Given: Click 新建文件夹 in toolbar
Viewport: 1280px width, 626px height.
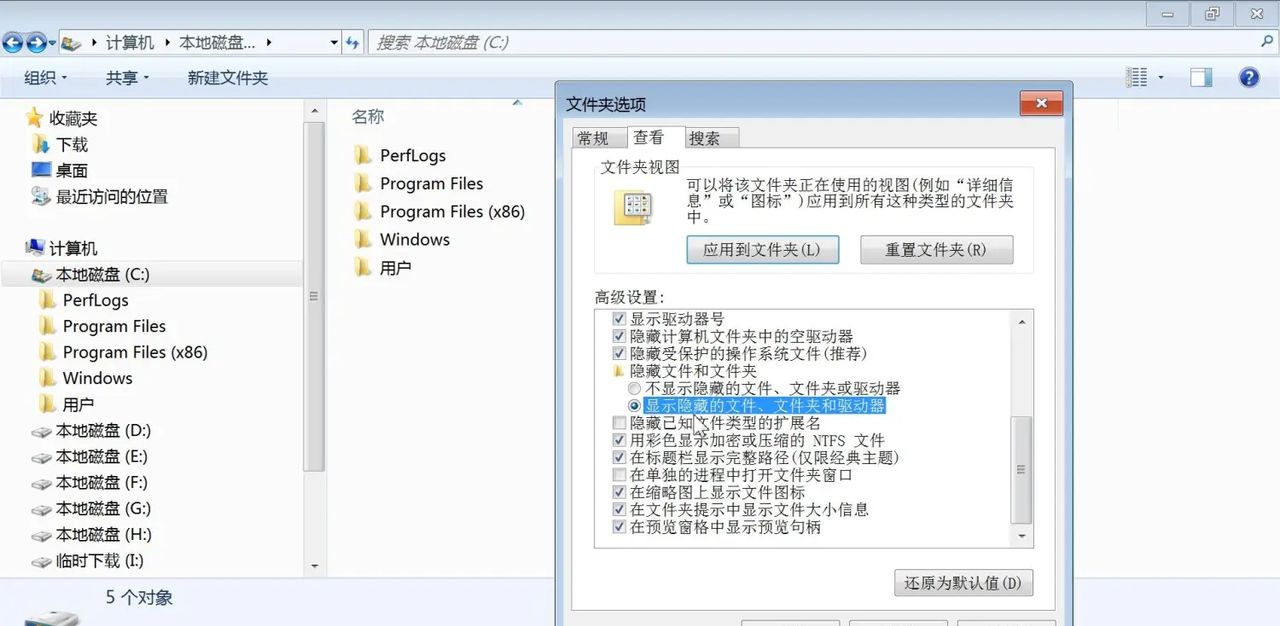Looking at the screenshot, I should 228,77.
